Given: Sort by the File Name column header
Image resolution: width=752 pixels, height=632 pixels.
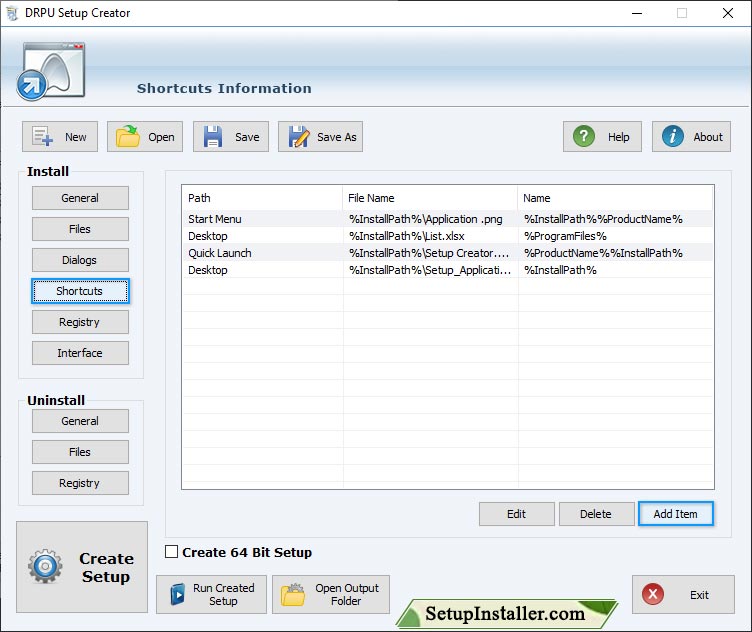Looking at the screenshot, I should 430,198.
